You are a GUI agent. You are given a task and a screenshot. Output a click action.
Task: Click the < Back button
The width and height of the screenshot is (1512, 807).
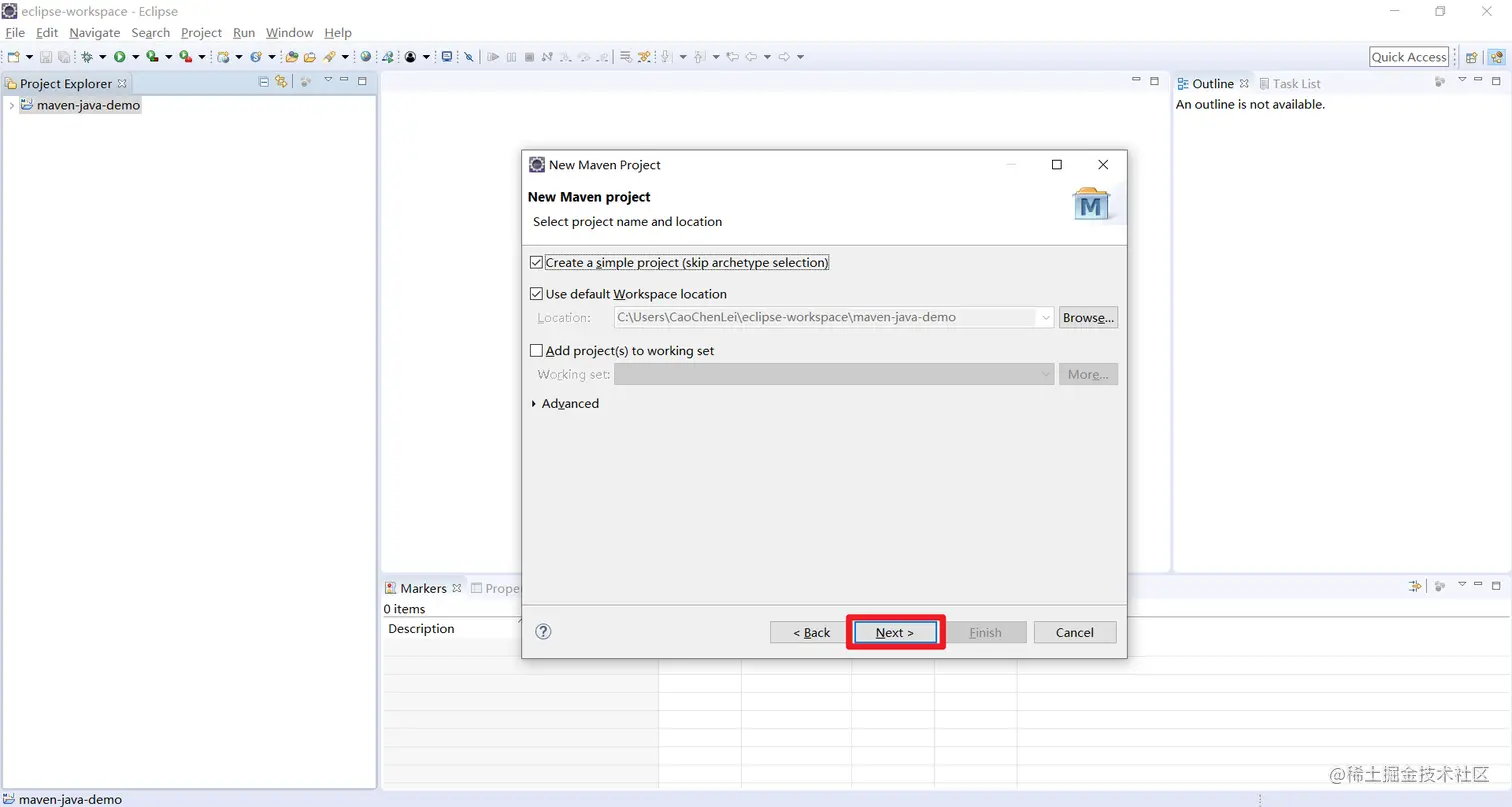click(812, 632)
